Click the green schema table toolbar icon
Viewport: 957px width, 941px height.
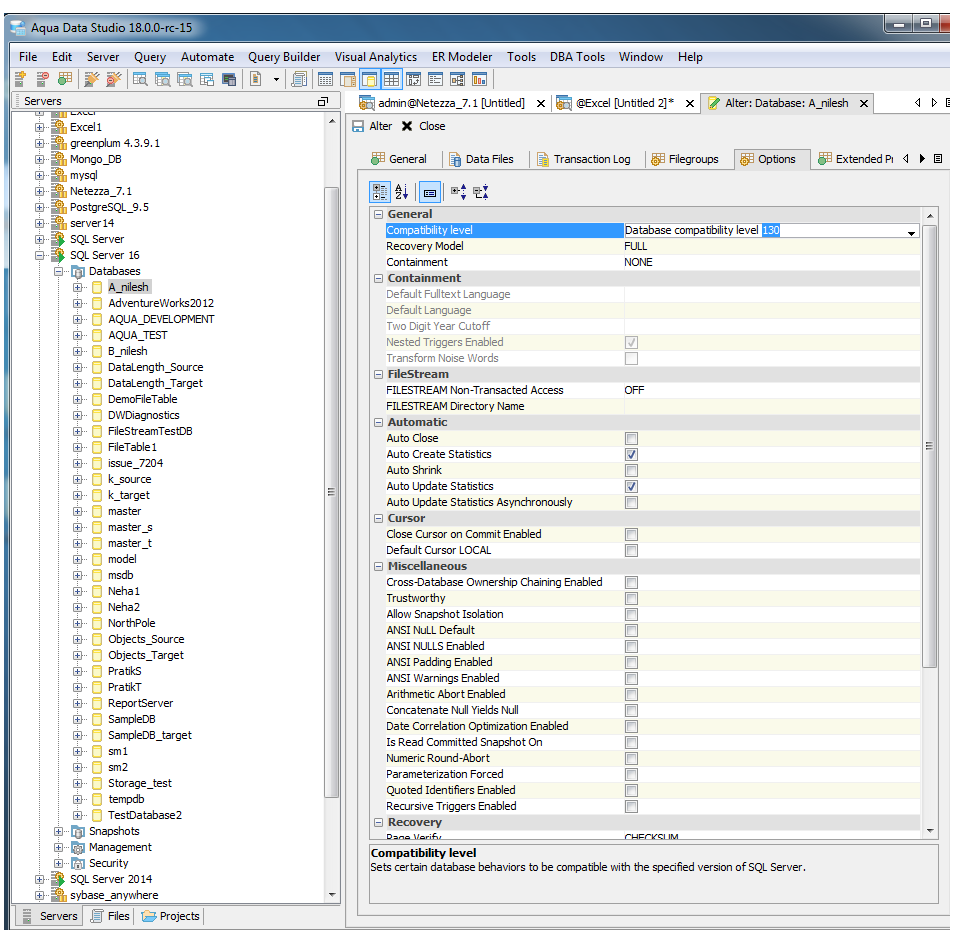[x=64, y=79]
